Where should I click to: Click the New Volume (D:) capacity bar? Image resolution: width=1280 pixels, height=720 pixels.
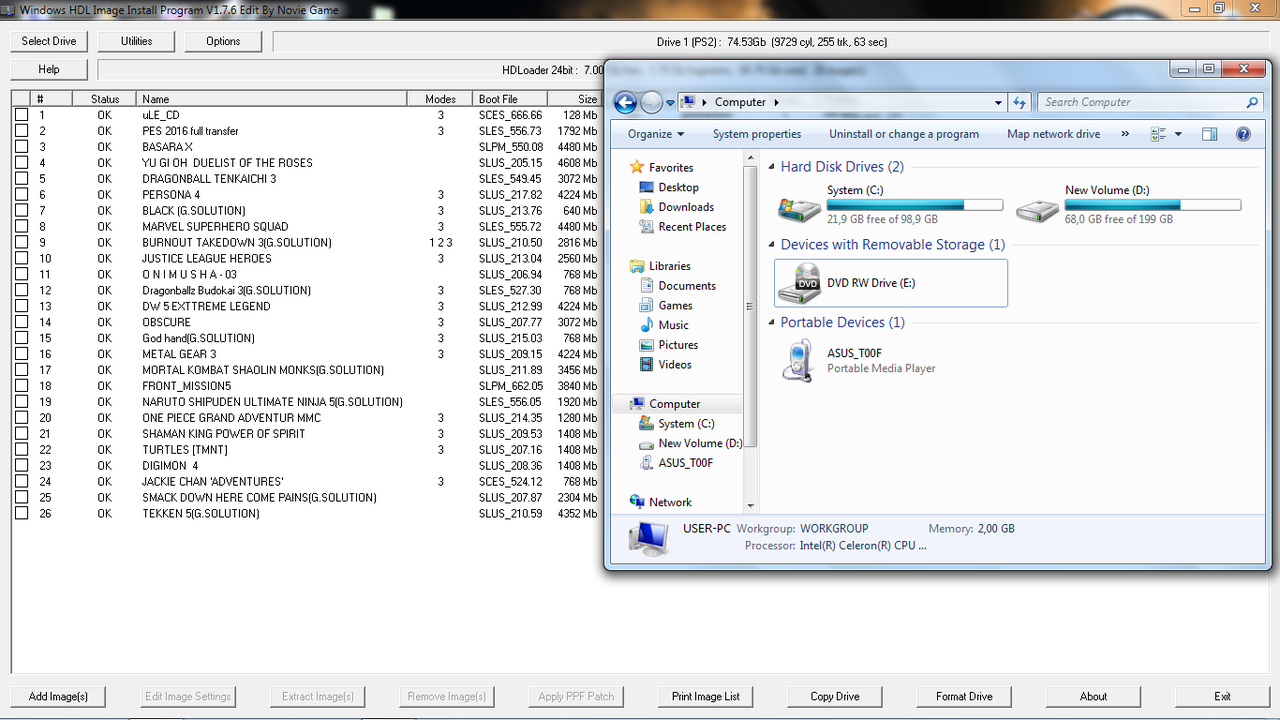pyautogui.click(x=1153, y=205)
